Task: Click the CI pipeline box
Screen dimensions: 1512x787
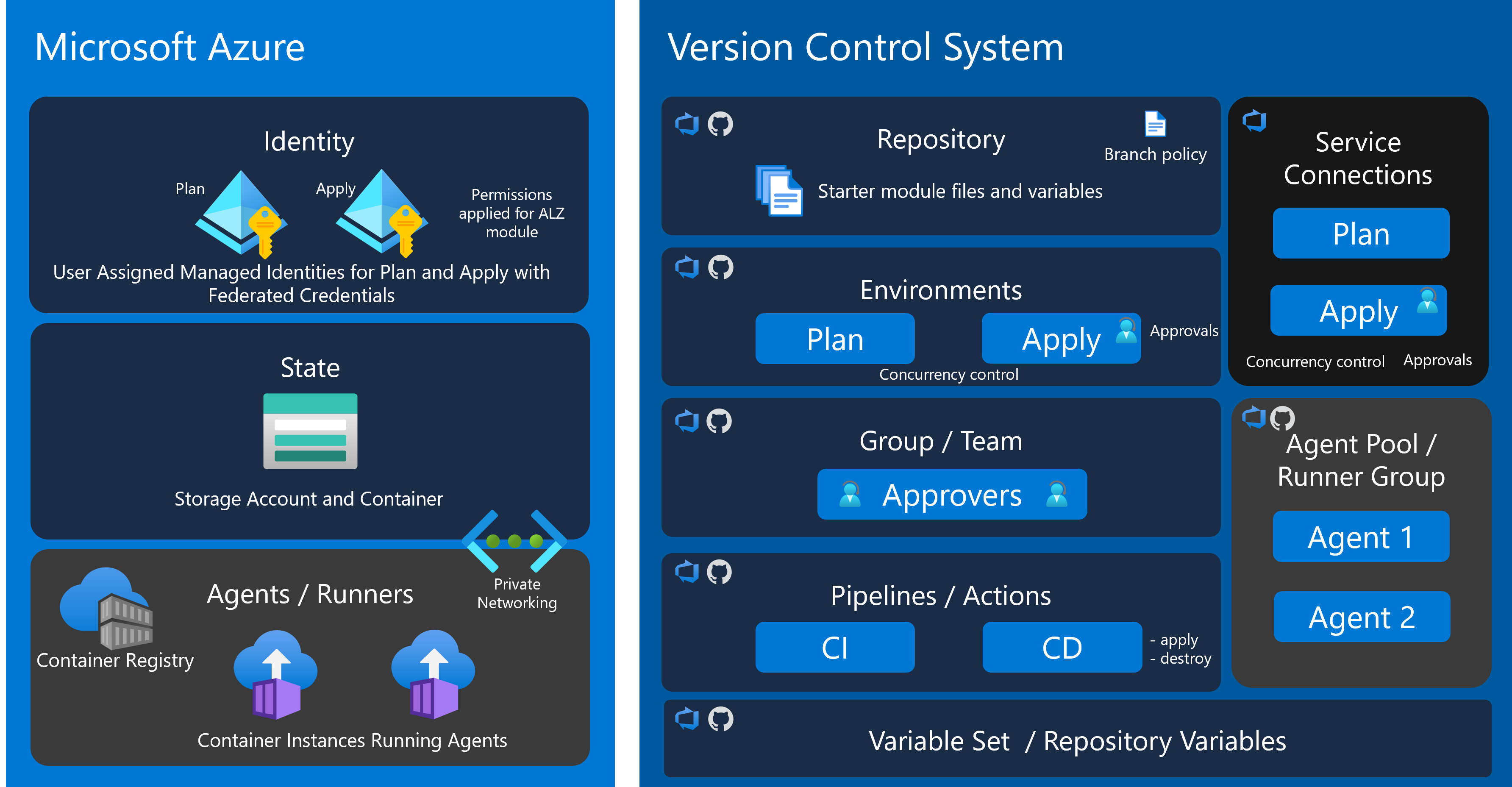Action: tap(835, 647)
